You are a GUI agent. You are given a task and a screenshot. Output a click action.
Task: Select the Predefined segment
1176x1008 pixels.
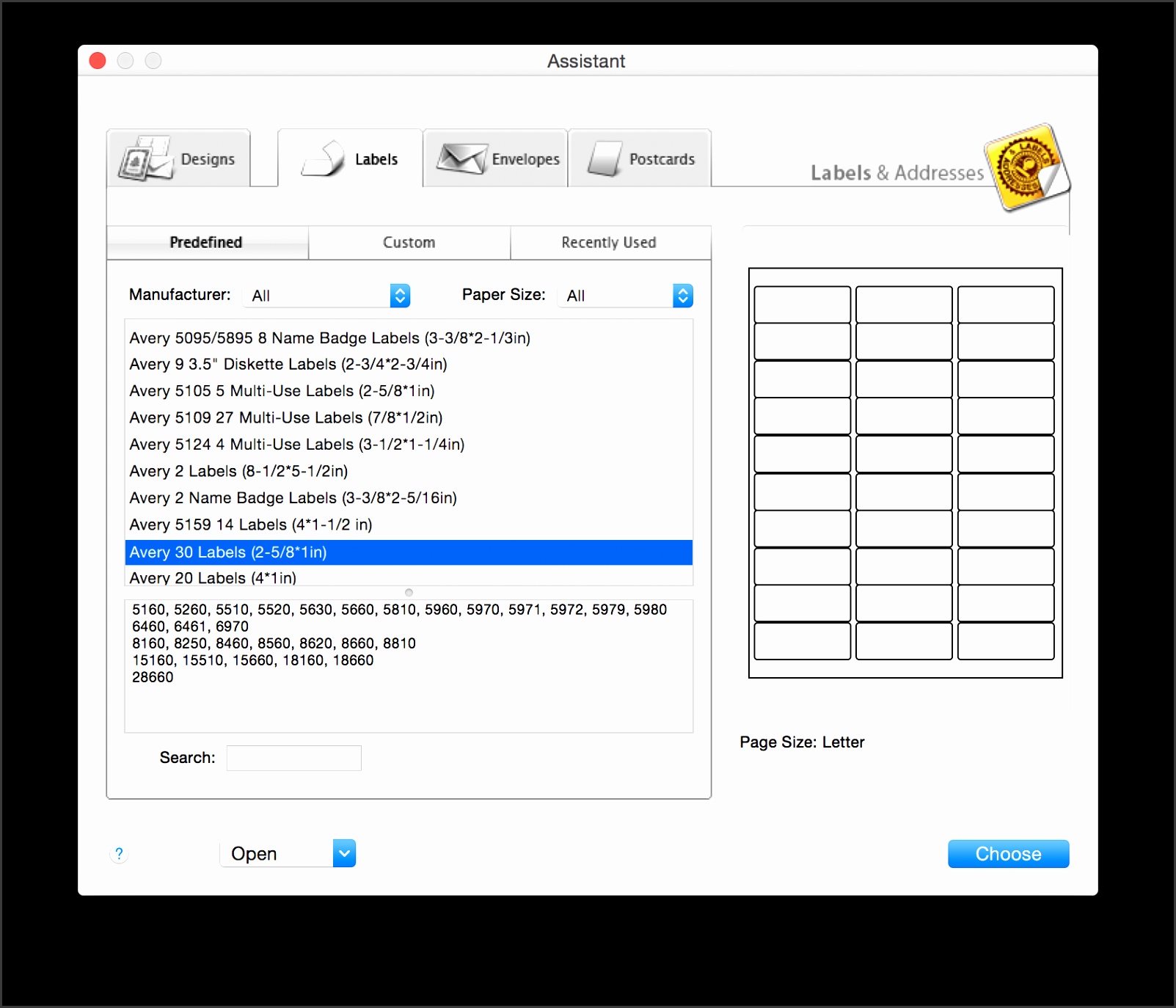208,243
